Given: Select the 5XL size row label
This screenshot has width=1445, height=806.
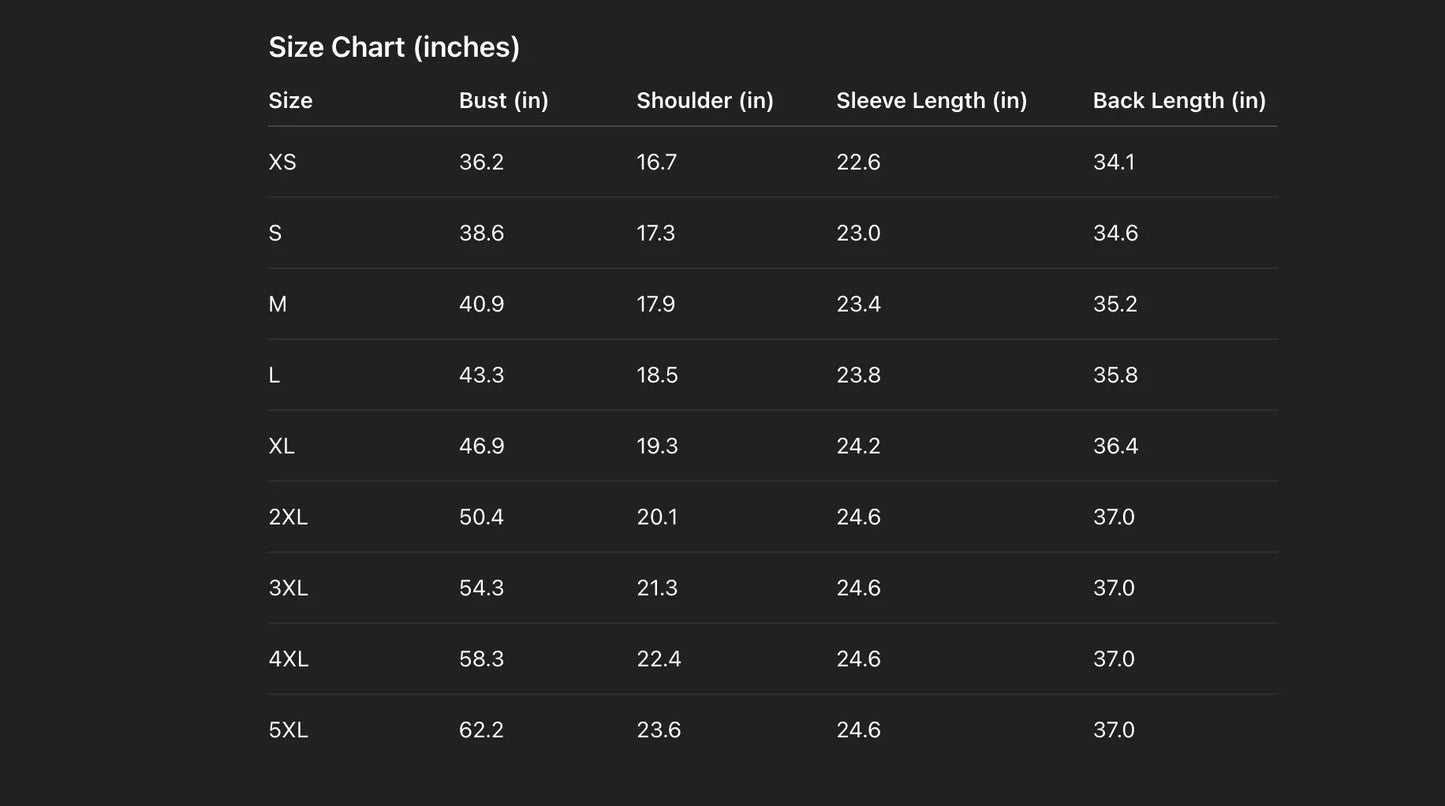Looking at the screenshot, I should click(288, 730).
